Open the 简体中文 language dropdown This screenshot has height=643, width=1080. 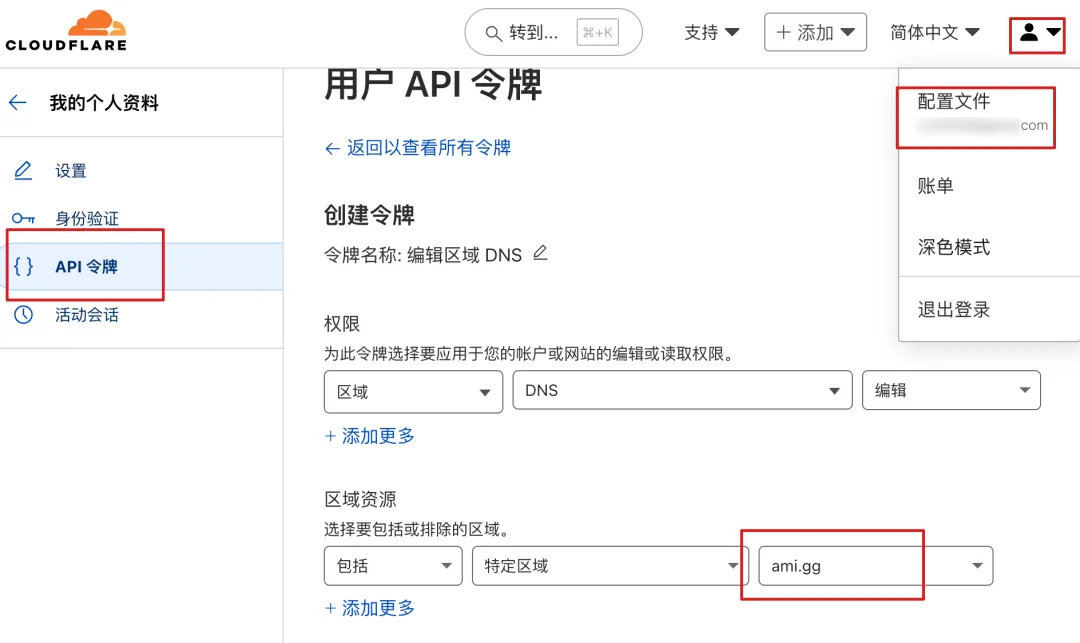[x=935, y=32]
